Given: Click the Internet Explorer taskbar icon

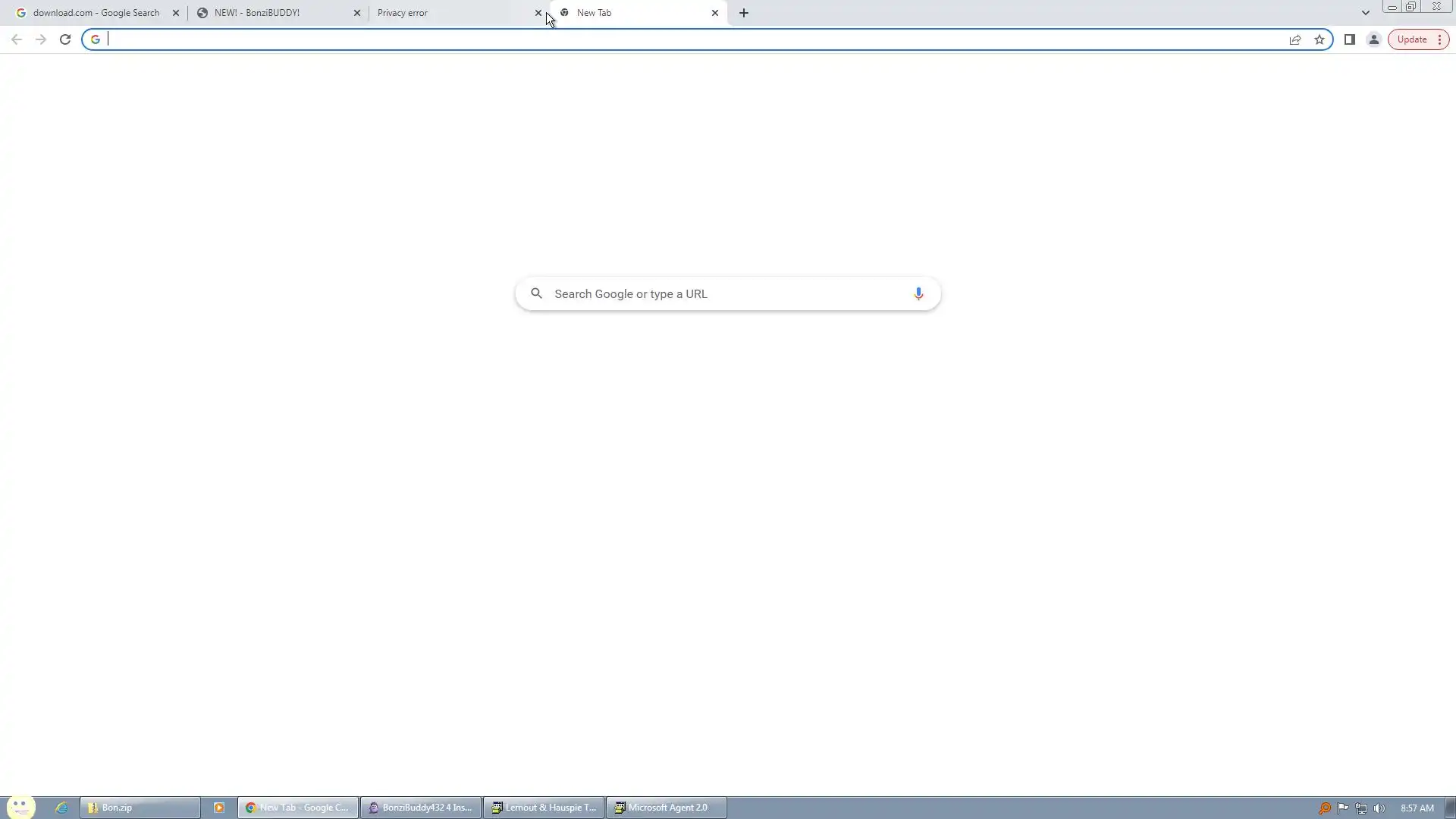Looking at the screenshot, I should tap(61, 808).
